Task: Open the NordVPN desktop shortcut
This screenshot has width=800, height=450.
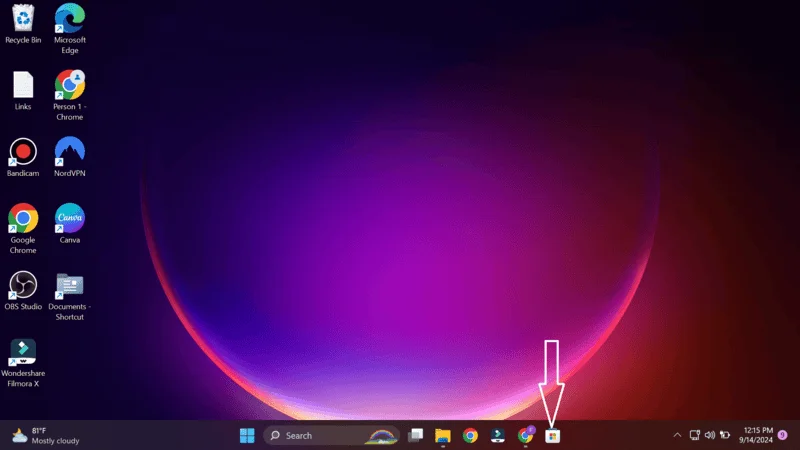Action: click(x=69, y=152)
